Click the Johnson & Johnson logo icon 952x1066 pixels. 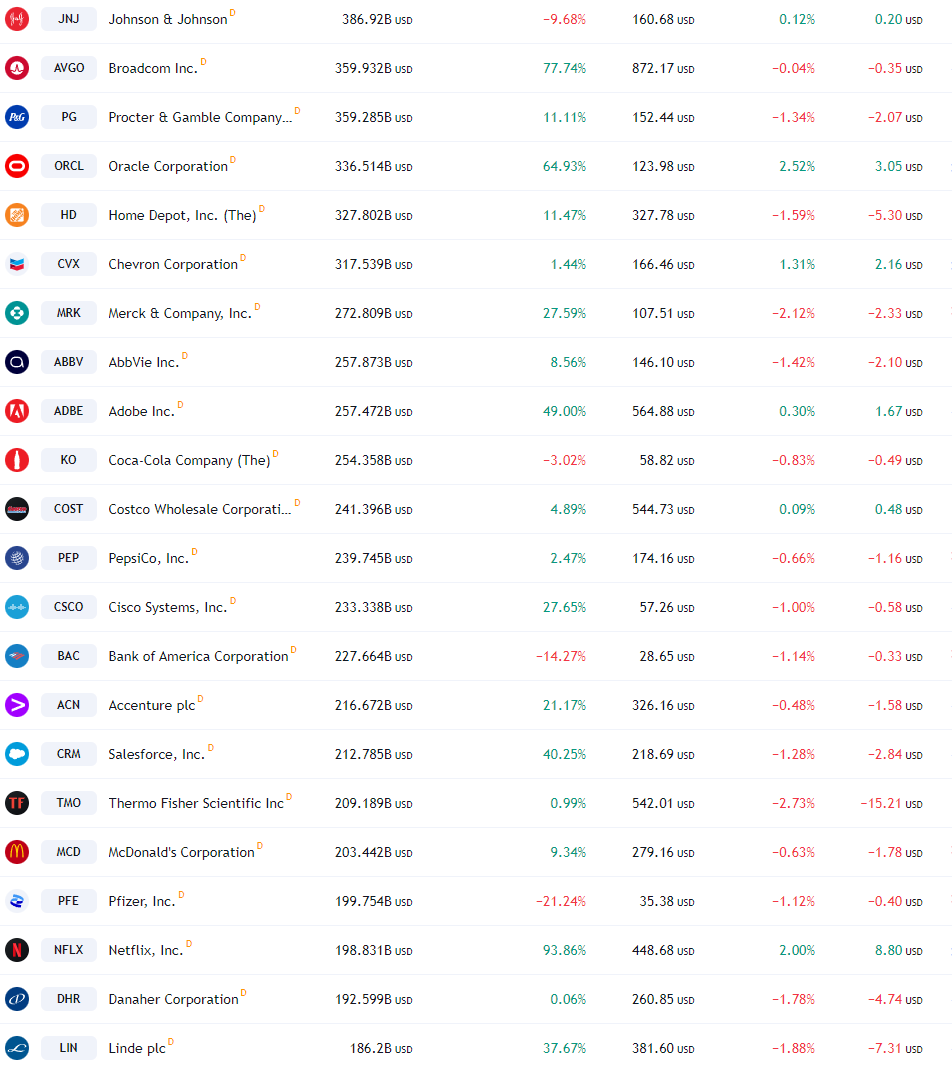tap(17, 19)
